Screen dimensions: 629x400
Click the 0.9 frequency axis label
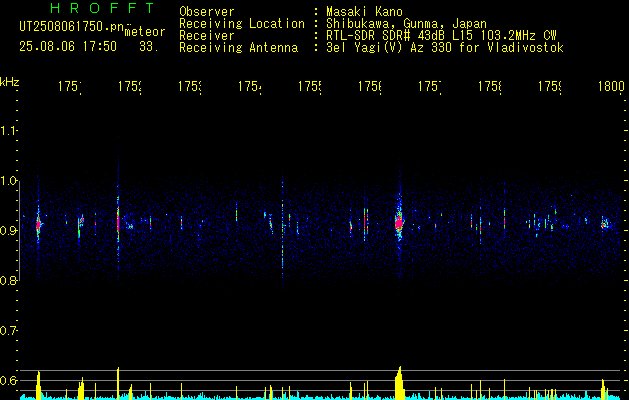pyautogui.click(x=8, y=231)
